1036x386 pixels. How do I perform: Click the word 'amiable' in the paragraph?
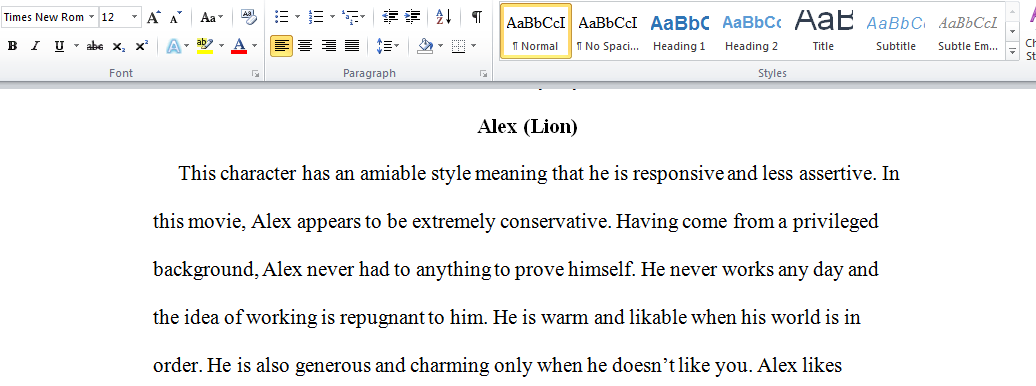[391, 174]
